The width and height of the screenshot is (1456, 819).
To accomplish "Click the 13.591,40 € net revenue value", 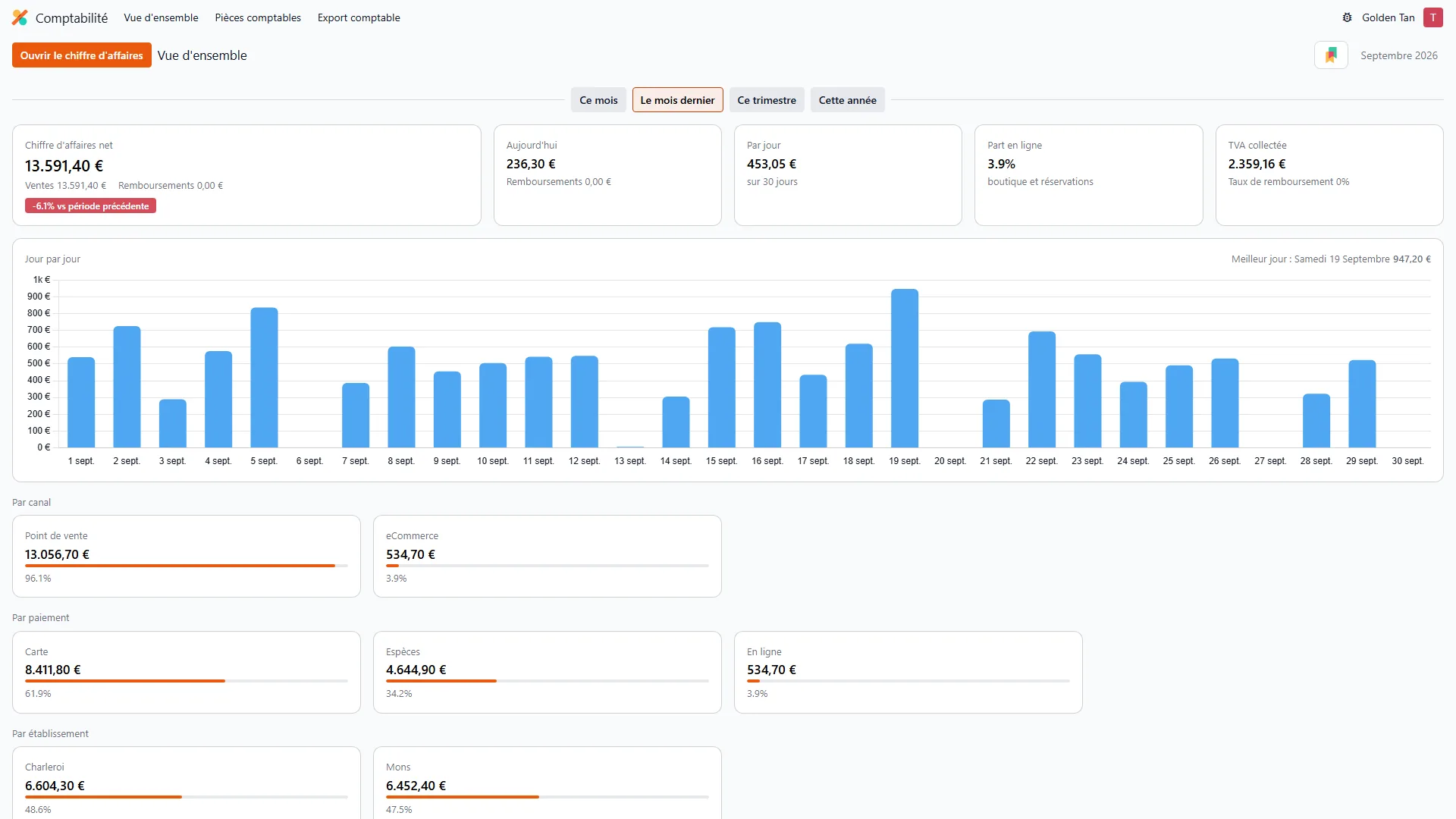I will point(64,166).
